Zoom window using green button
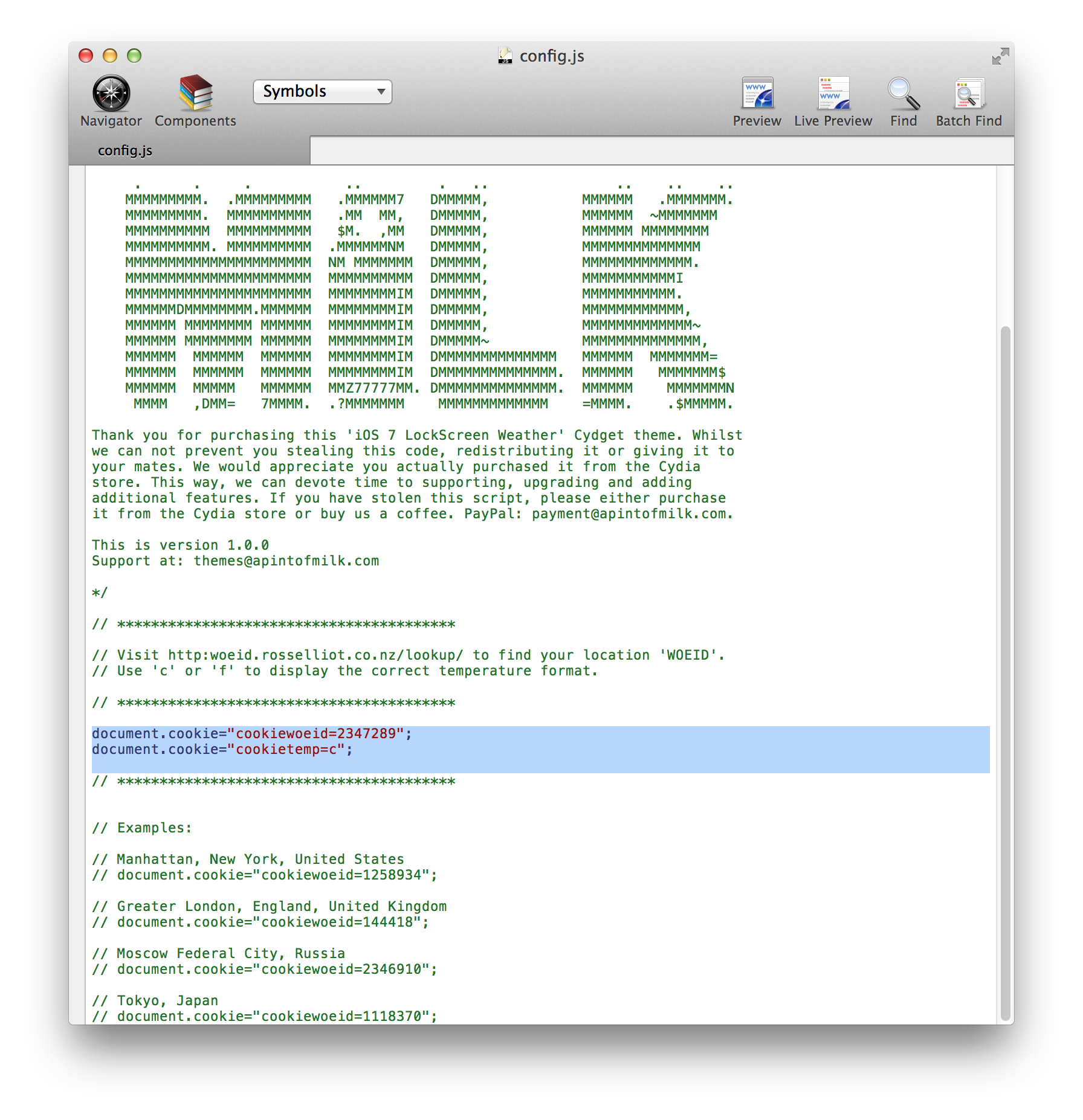Image resolution: width=1083 pixels, height=1120 pixels. pyautogui.click(x=134, y=56)
